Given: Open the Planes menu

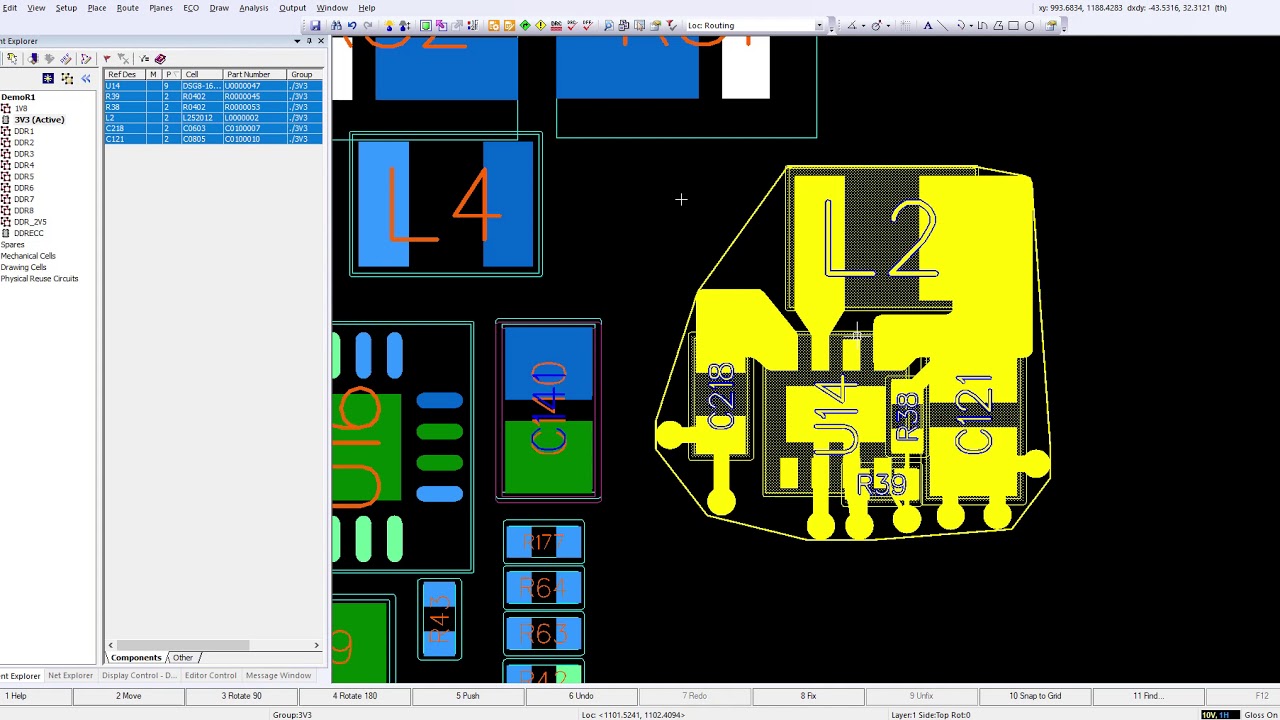Looking at the screenshot, I should 160,8.
